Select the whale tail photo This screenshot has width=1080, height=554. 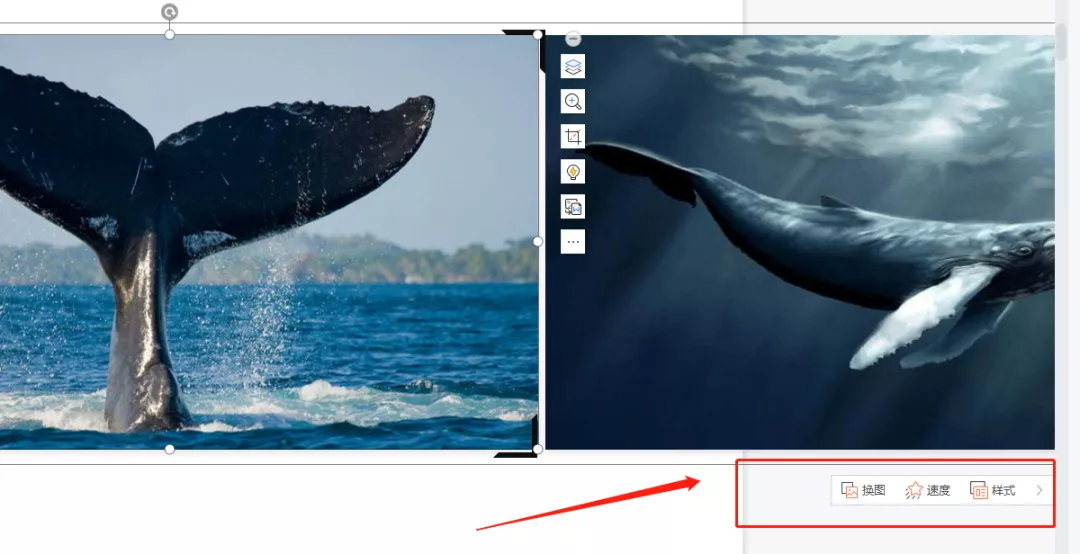tap(269, 242)
